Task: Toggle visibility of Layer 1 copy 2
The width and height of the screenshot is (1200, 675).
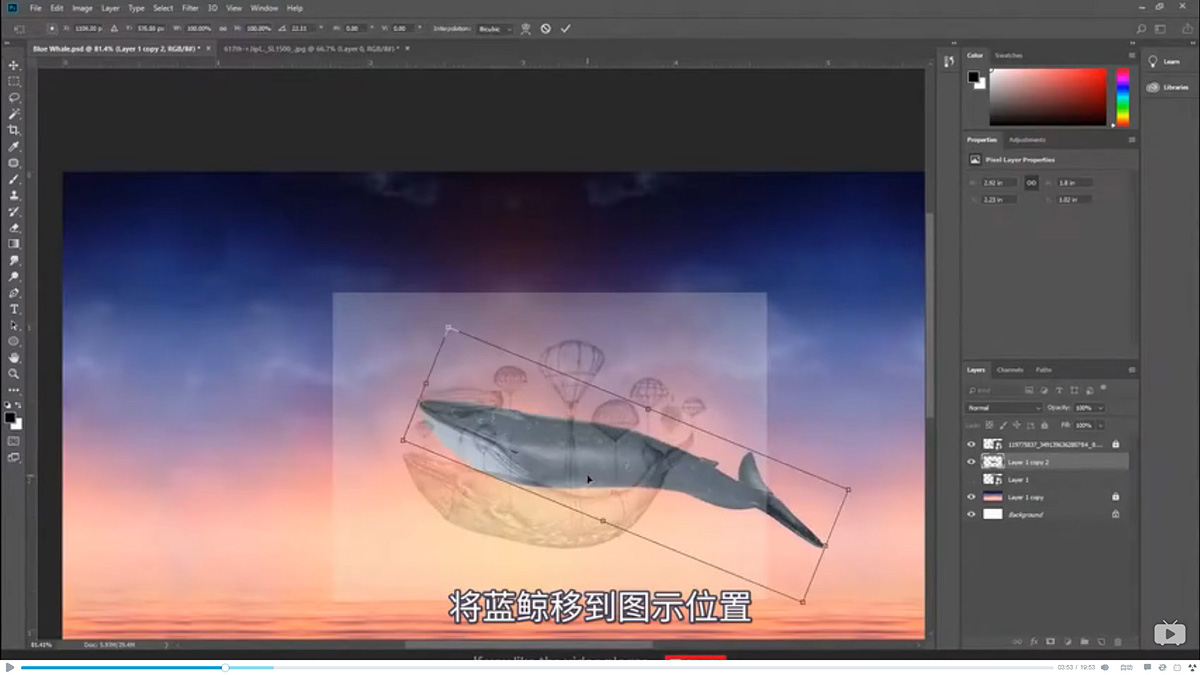Action: point(970,461)
